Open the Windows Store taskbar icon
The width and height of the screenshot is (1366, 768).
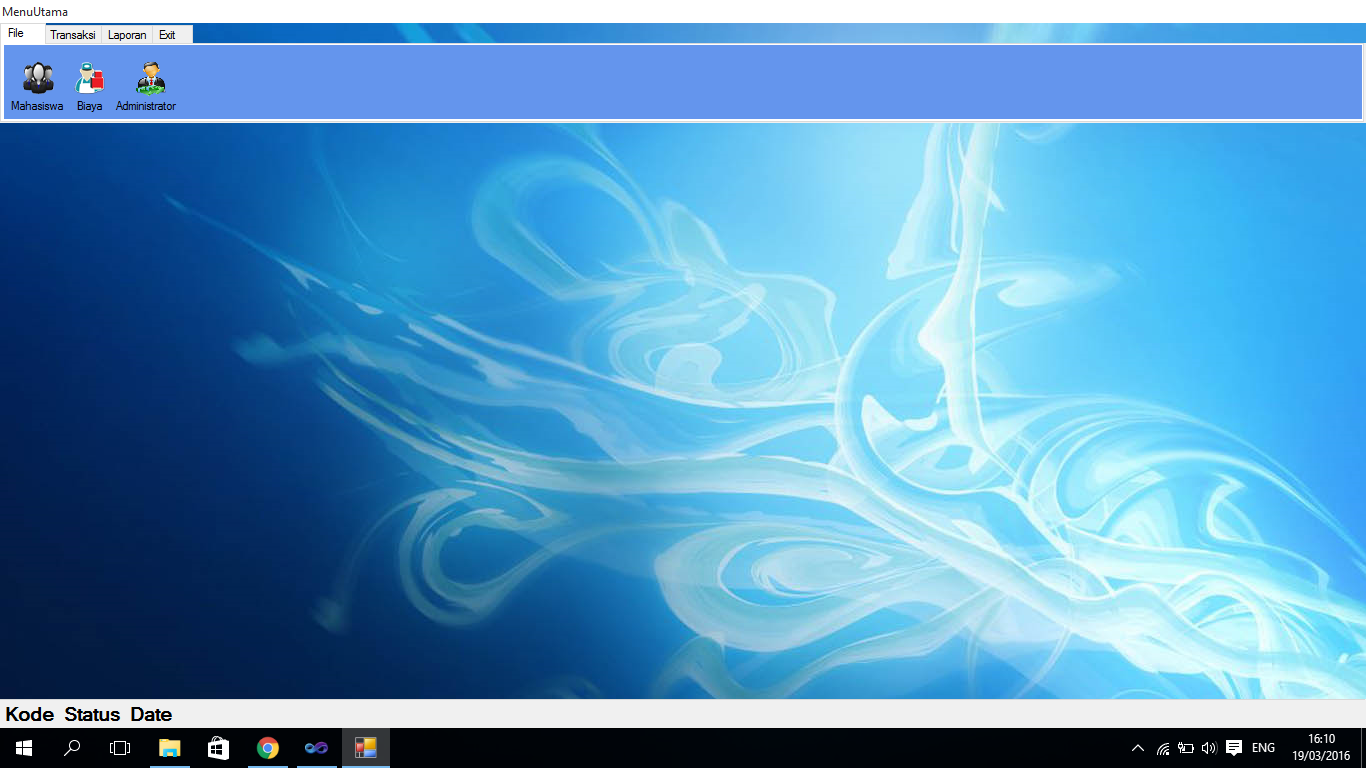[x=218, y=747]
